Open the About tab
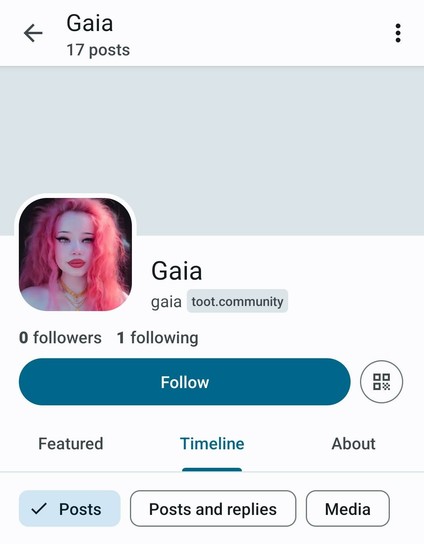Viewport: 424px width, 544px height. (353, 444)
